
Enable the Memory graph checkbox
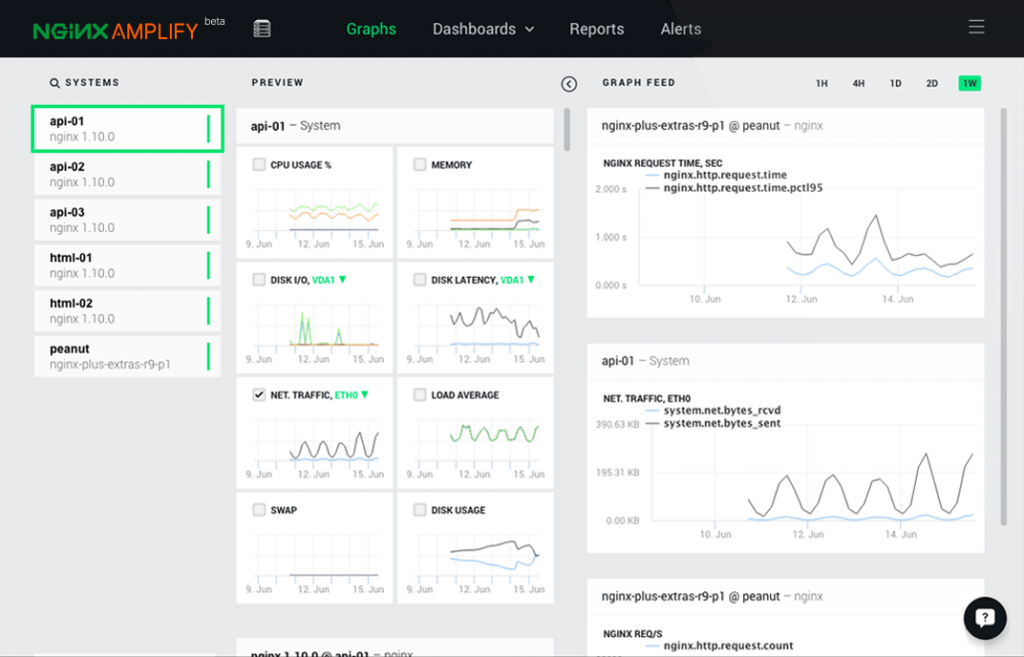click(x=420, y=165)
